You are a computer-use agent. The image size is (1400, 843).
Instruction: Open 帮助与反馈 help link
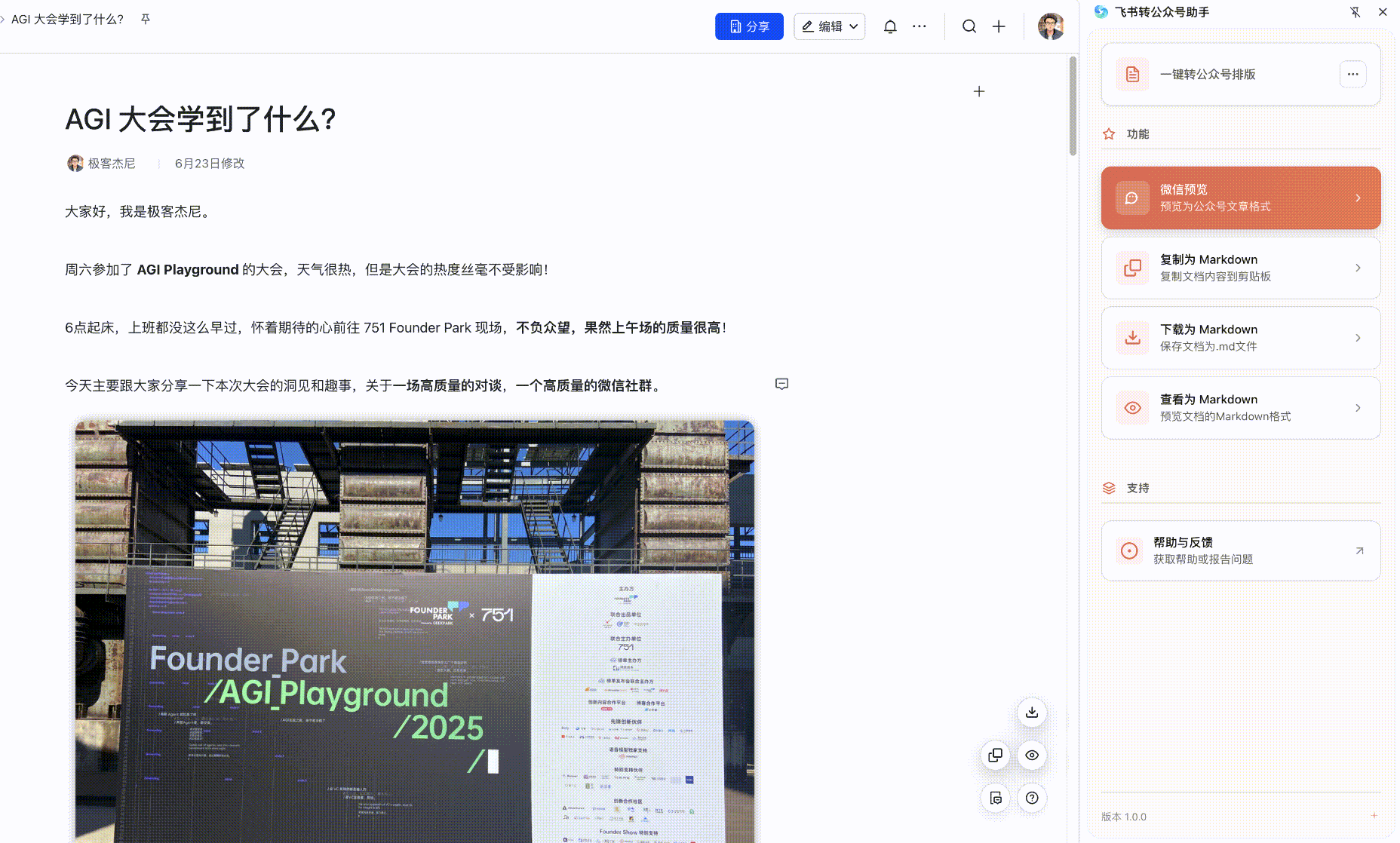click(x=1241, y=550)
